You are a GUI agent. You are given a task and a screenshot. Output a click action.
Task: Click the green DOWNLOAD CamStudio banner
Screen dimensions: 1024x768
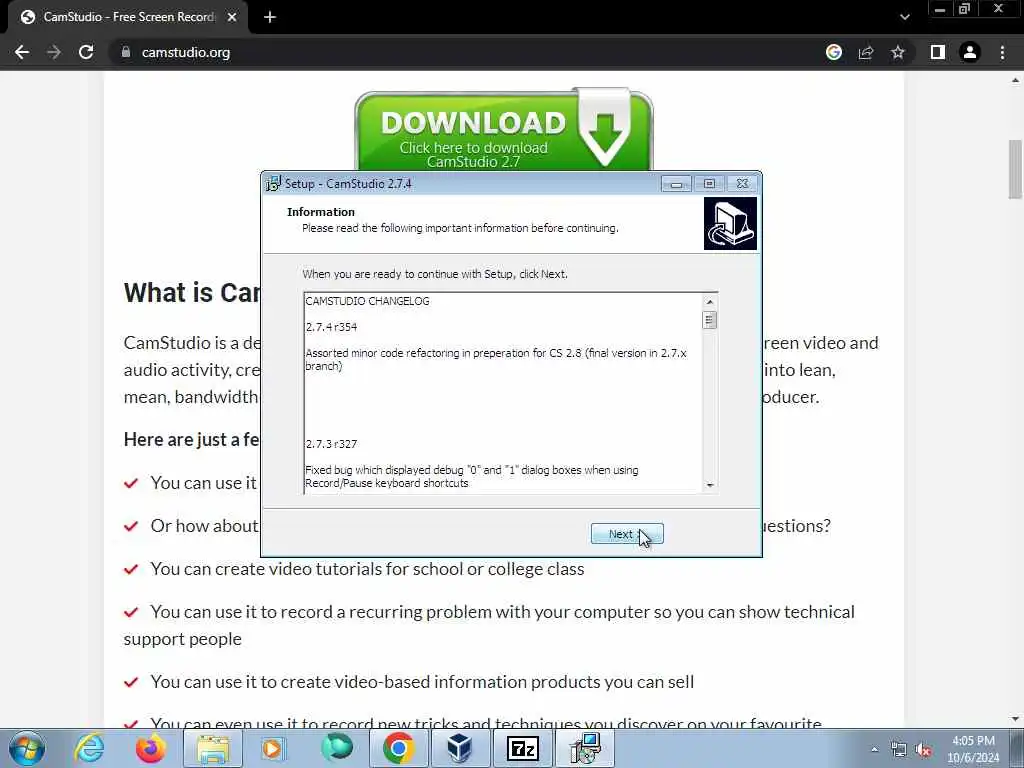[x=504, y=131]
